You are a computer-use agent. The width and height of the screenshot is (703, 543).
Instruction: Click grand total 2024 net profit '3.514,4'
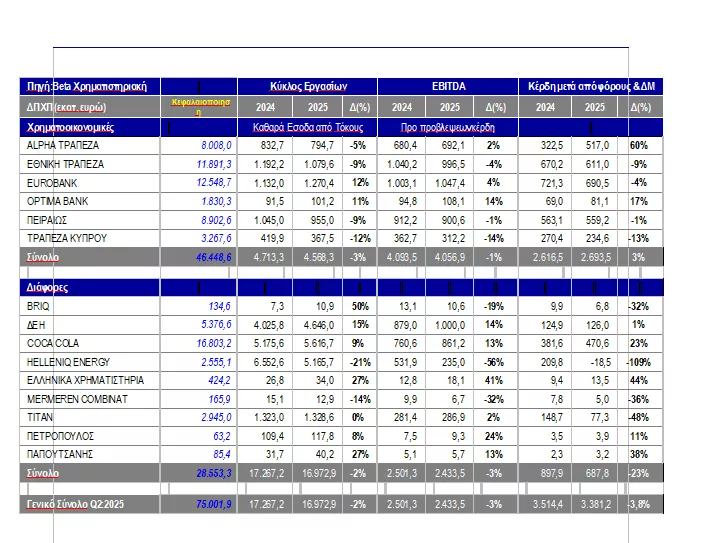pyautogui.click(x=548, y=504)
